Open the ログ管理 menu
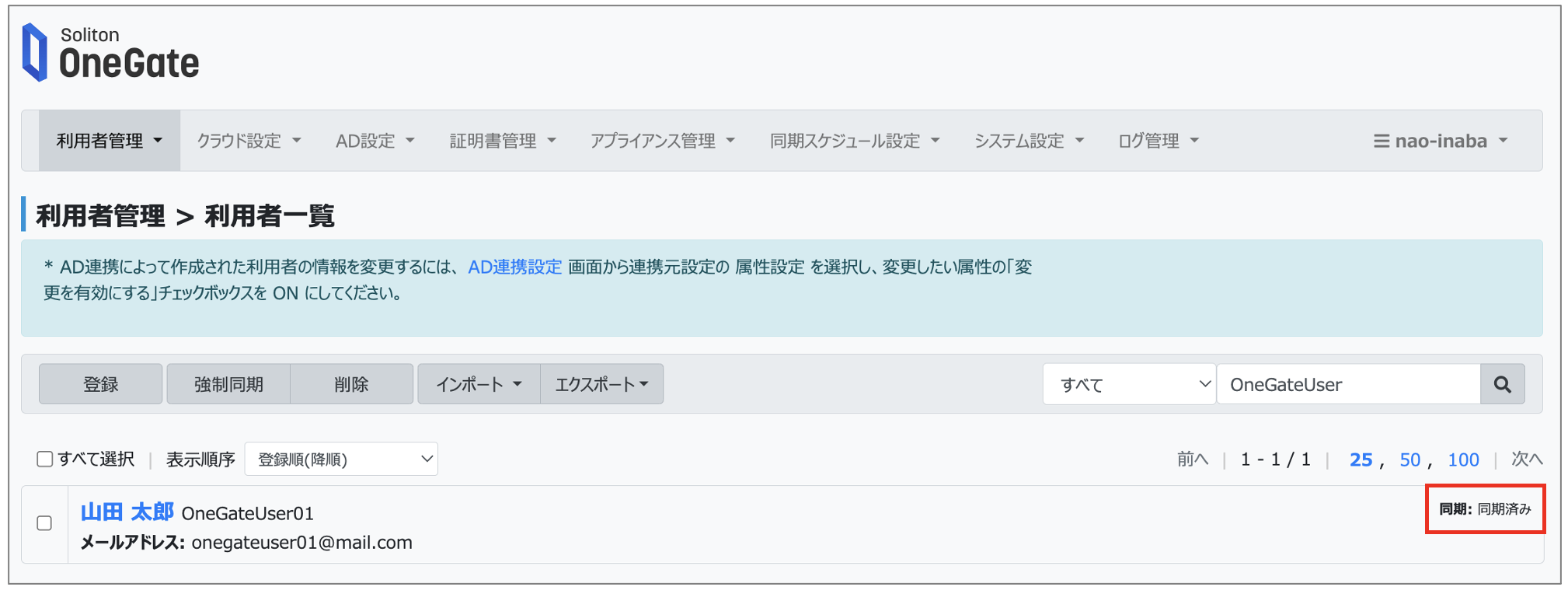This screenshot has width=1568, height=594. (x=1159, y=141)
